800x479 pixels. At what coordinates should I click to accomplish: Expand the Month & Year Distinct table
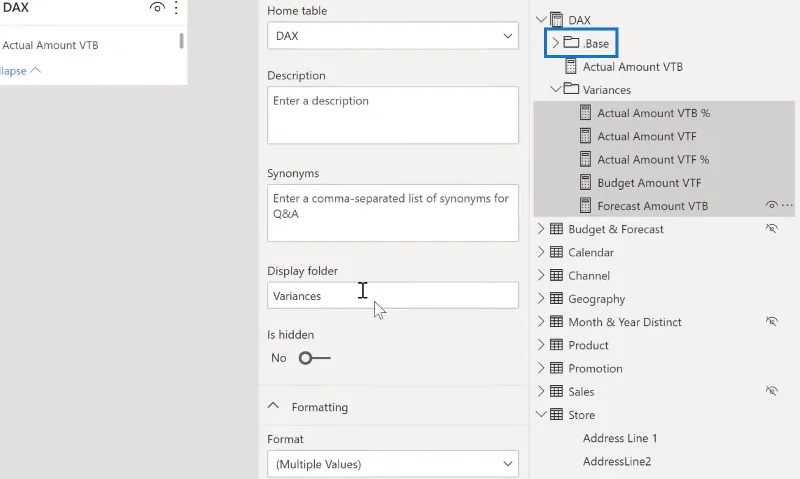coord(541,322)
